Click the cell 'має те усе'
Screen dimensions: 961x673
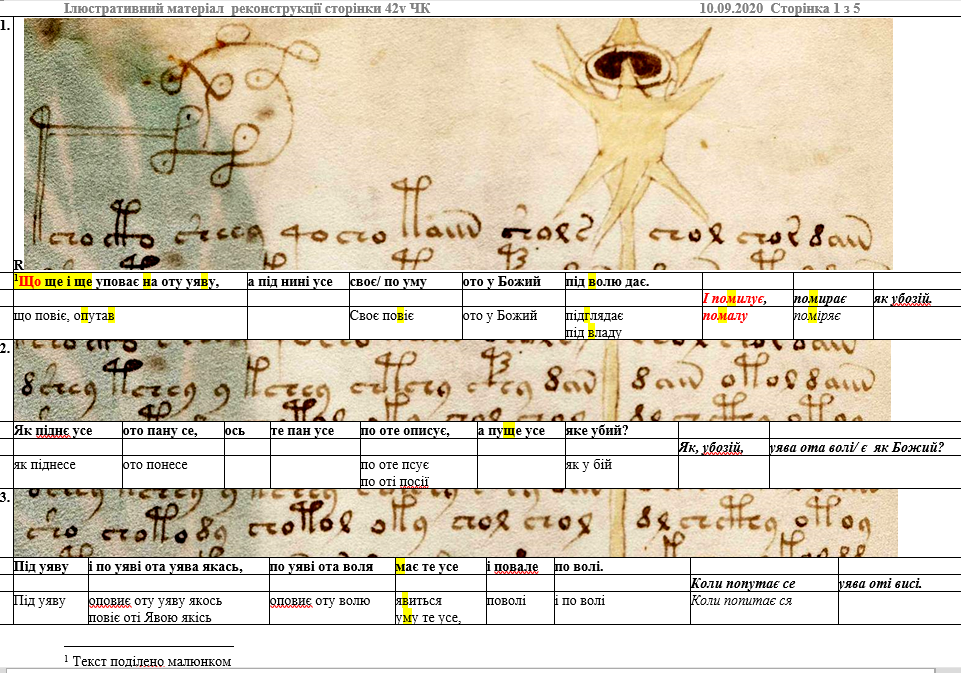pos(441,566)
